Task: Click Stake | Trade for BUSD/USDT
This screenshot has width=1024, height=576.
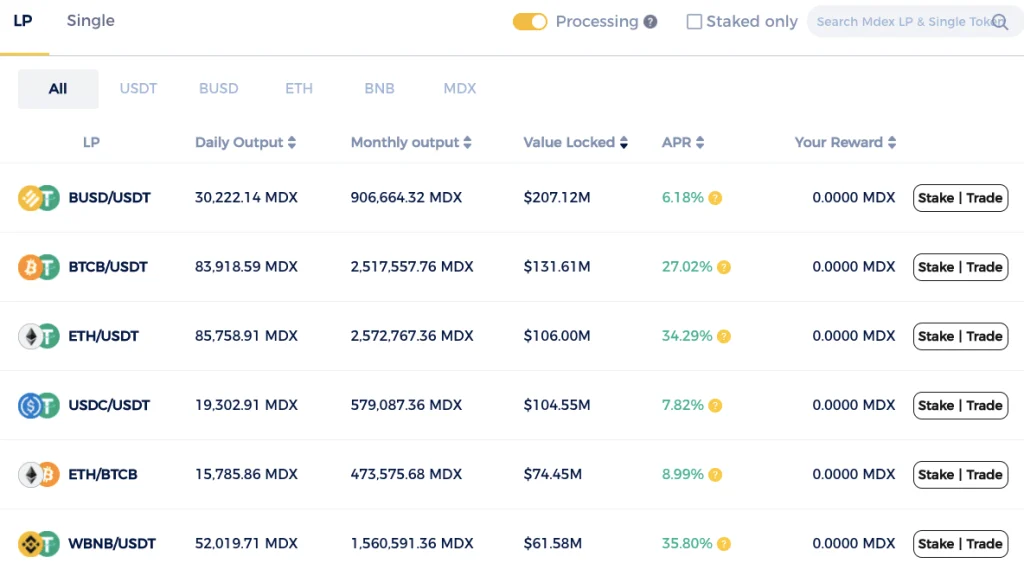Action: [960, 198]
